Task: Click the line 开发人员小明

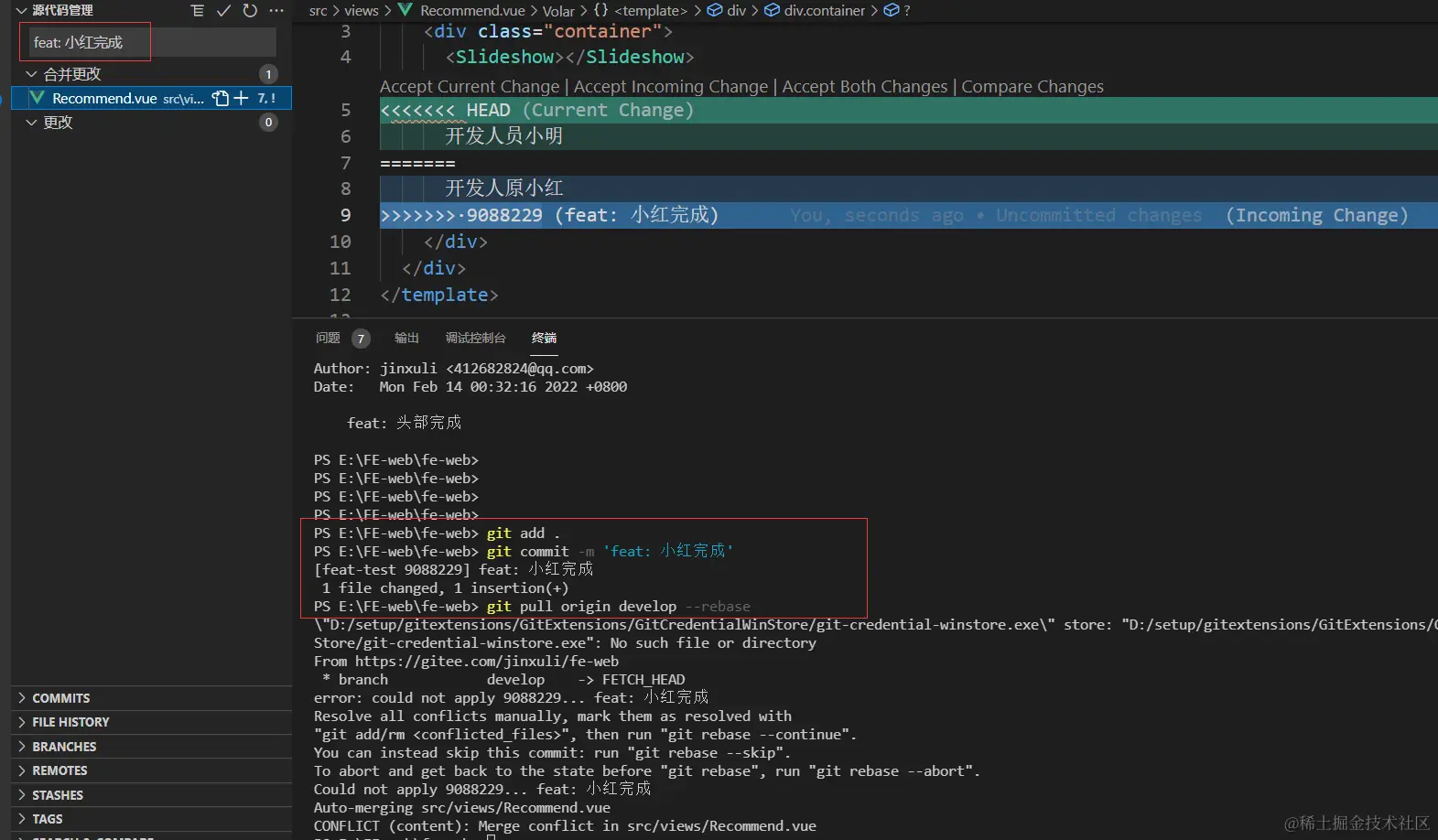Action: 503,136
